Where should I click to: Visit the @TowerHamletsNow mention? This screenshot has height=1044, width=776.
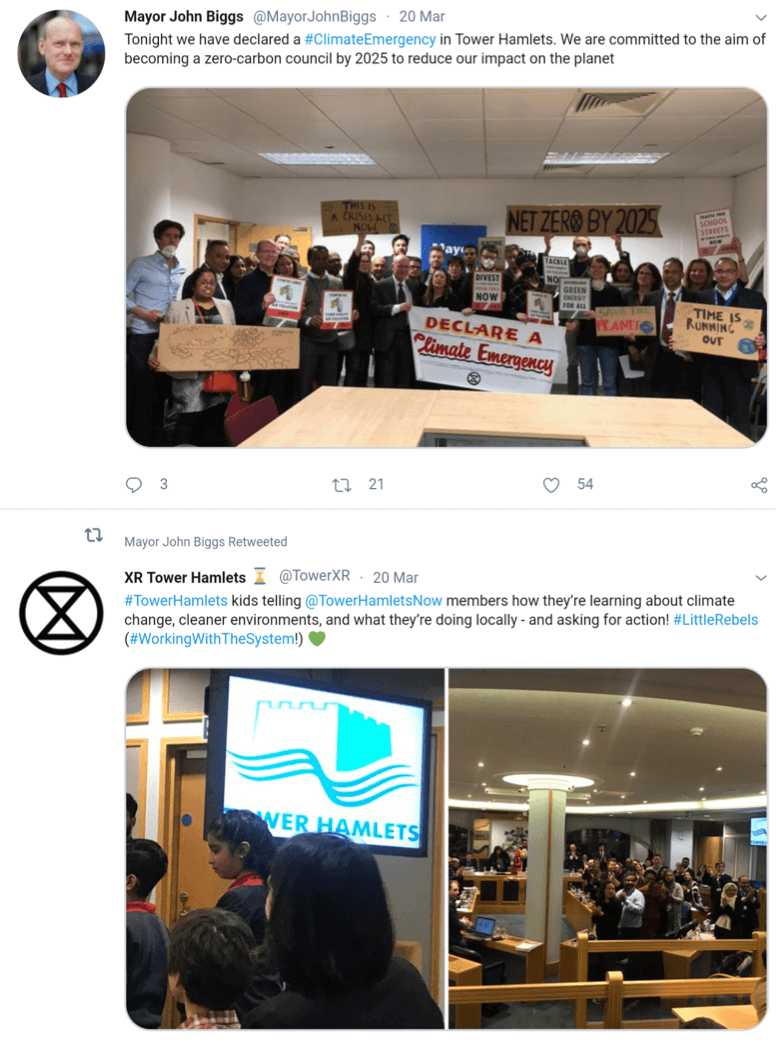click(x=373, y=601)
